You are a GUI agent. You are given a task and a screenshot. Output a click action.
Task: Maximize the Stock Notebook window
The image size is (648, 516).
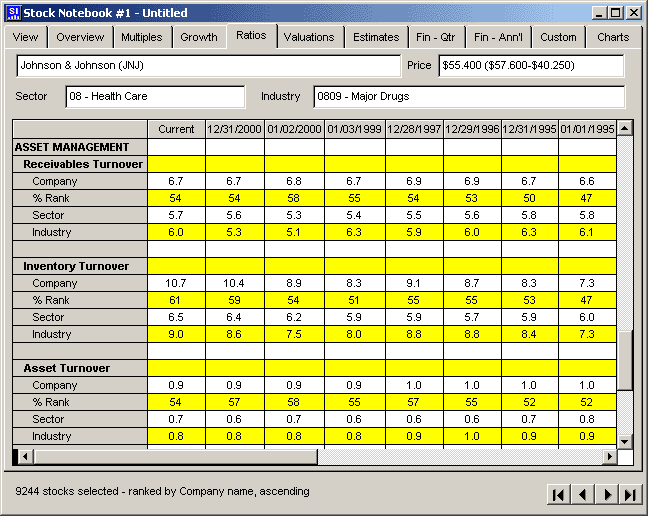click(615, 13)
